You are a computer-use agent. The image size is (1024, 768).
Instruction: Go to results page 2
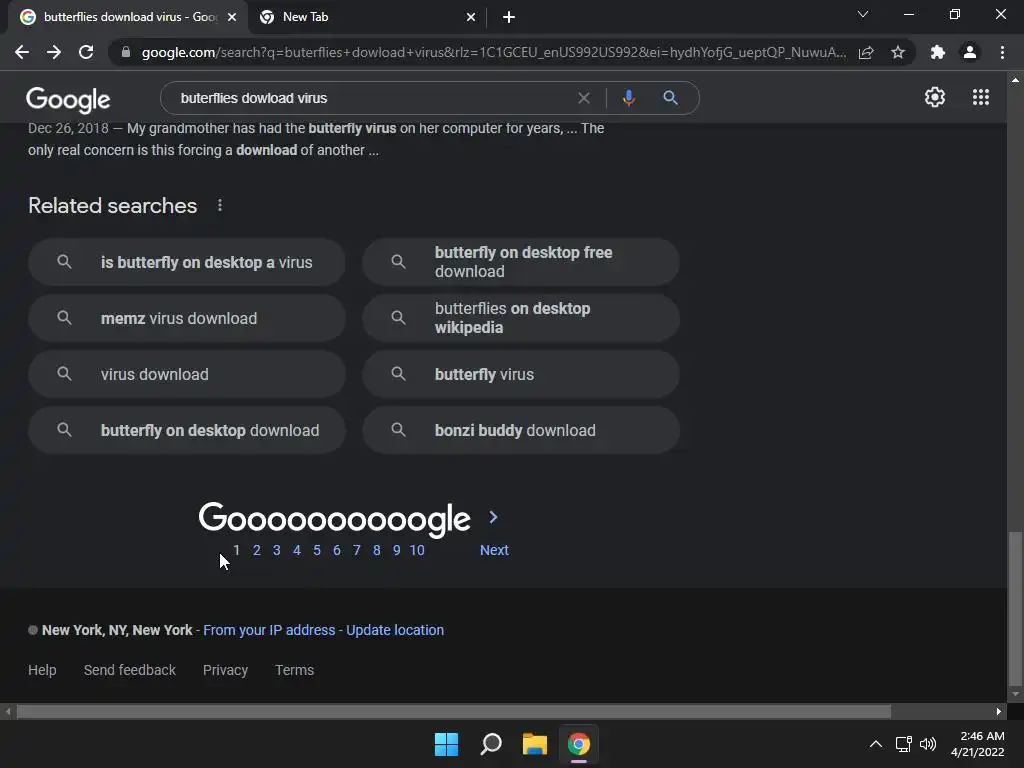[257, 551]
